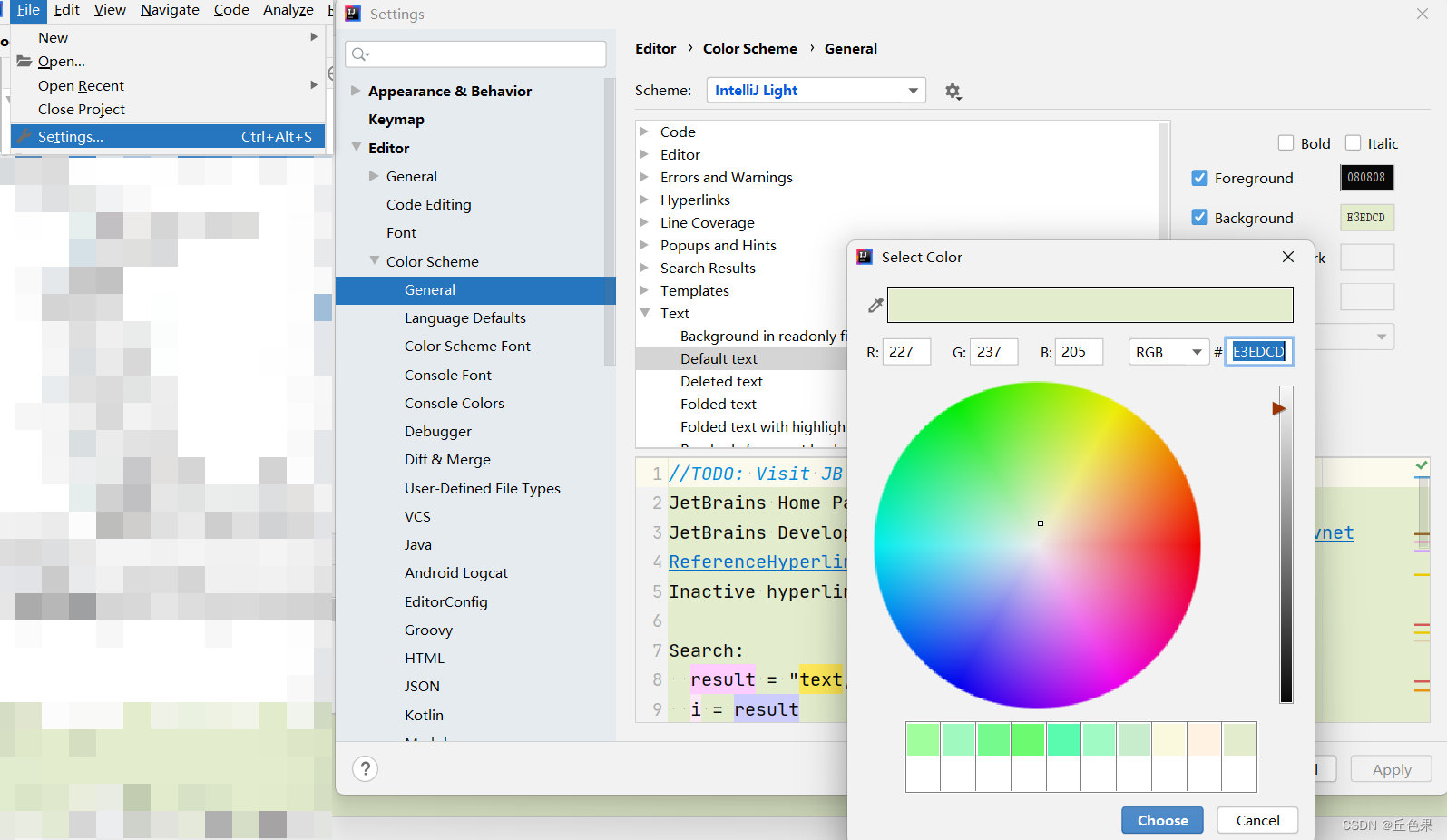Expand Errors and Warnings category
The height and width of the screenshot is (840, 1447).
click(644, 177)
